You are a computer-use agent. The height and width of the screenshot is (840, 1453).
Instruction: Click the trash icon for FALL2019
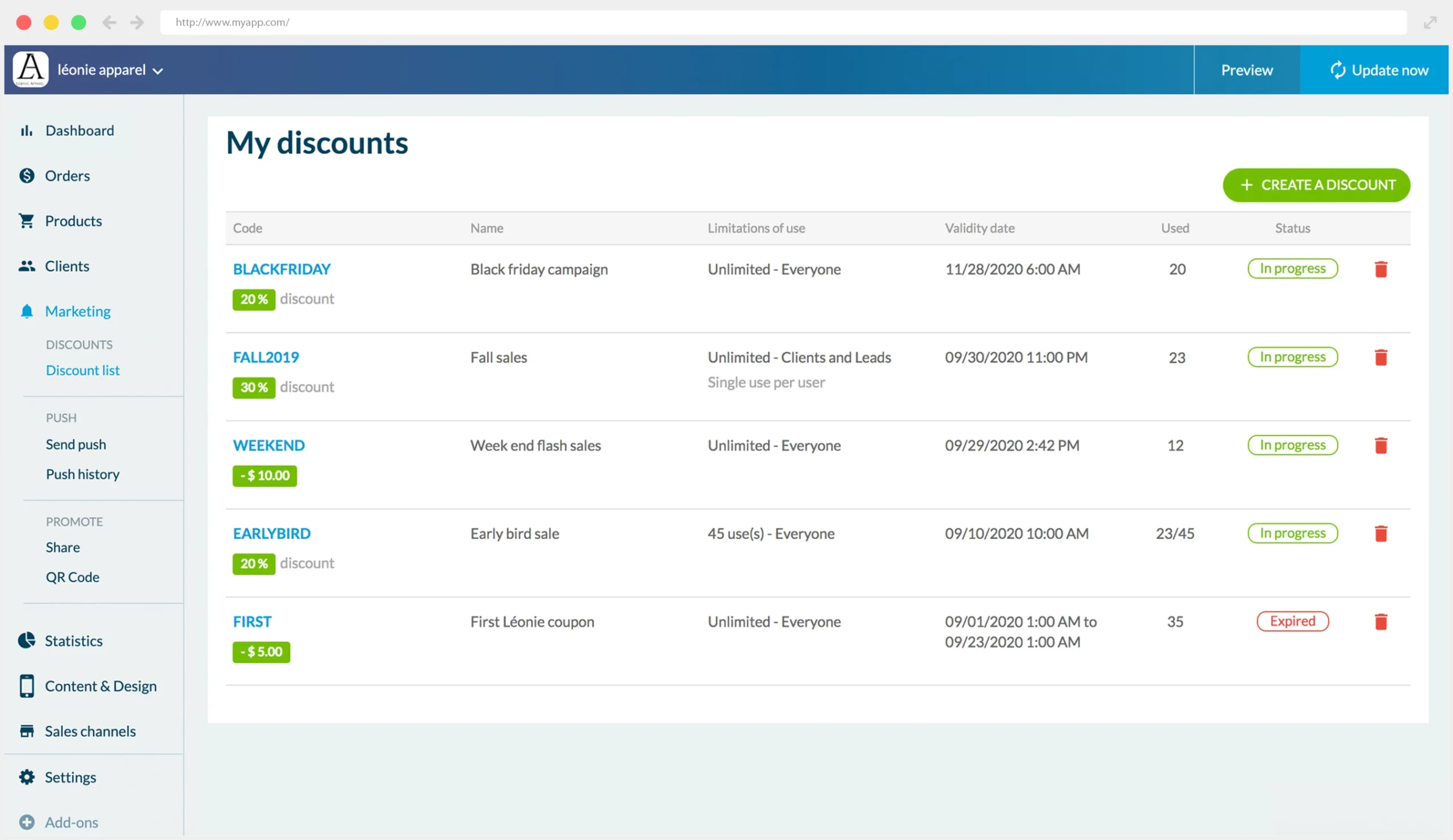tap(1380, 358)
